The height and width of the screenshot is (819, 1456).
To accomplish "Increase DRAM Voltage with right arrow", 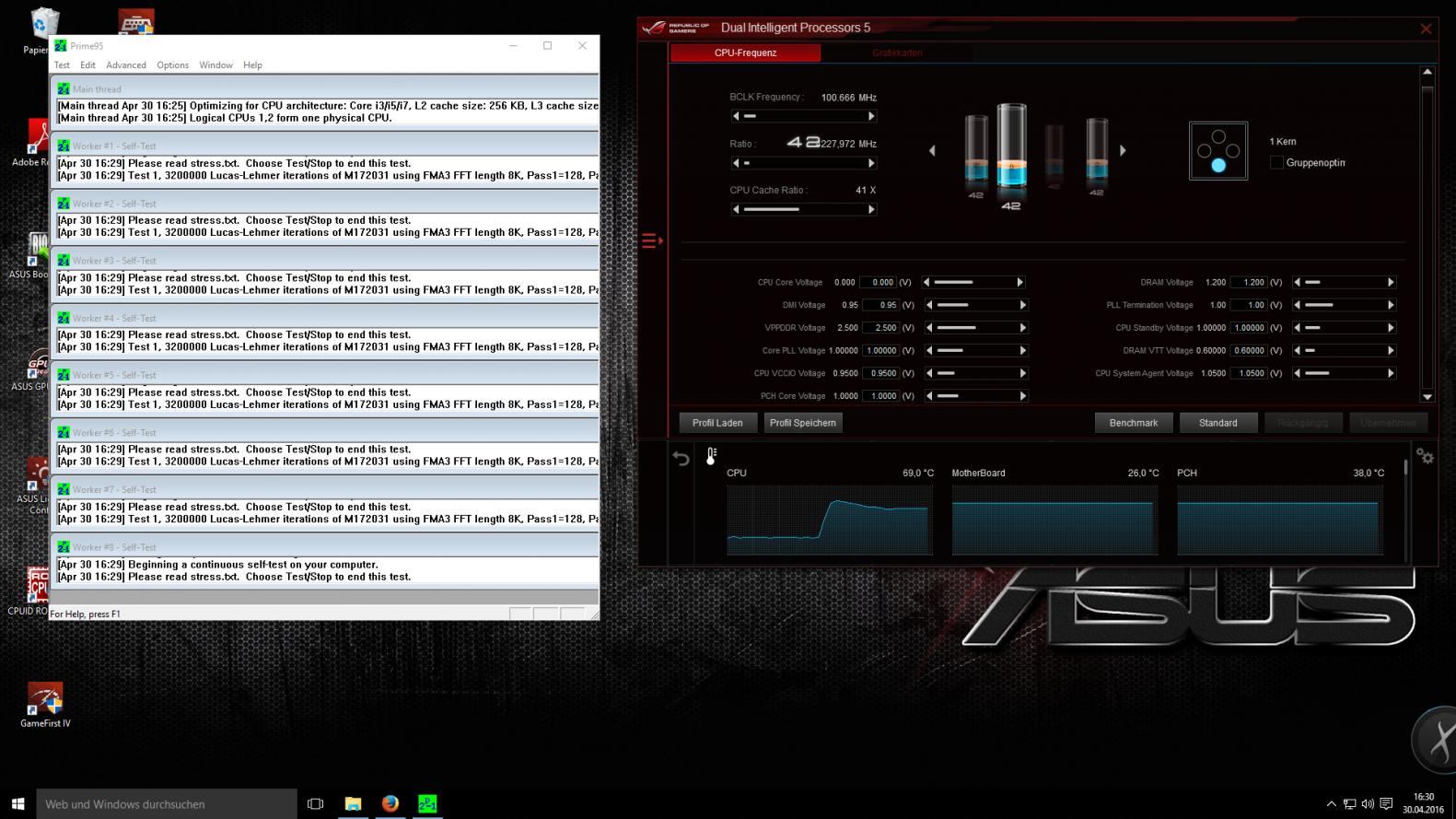I will [1391, 282].
